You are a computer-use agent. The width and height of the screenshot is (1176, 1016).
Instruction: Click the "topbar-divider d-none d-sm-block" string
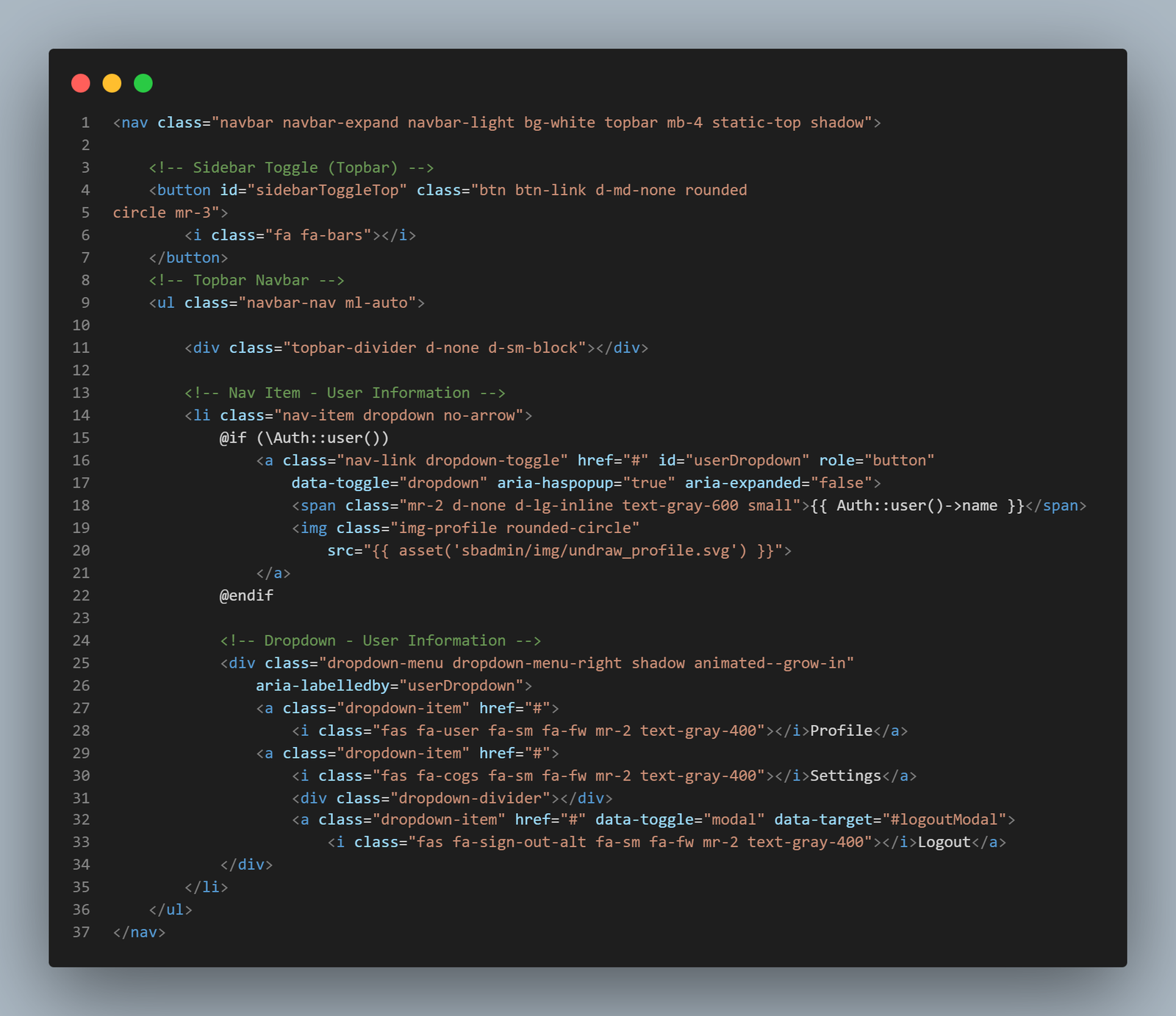coord(434,348)
